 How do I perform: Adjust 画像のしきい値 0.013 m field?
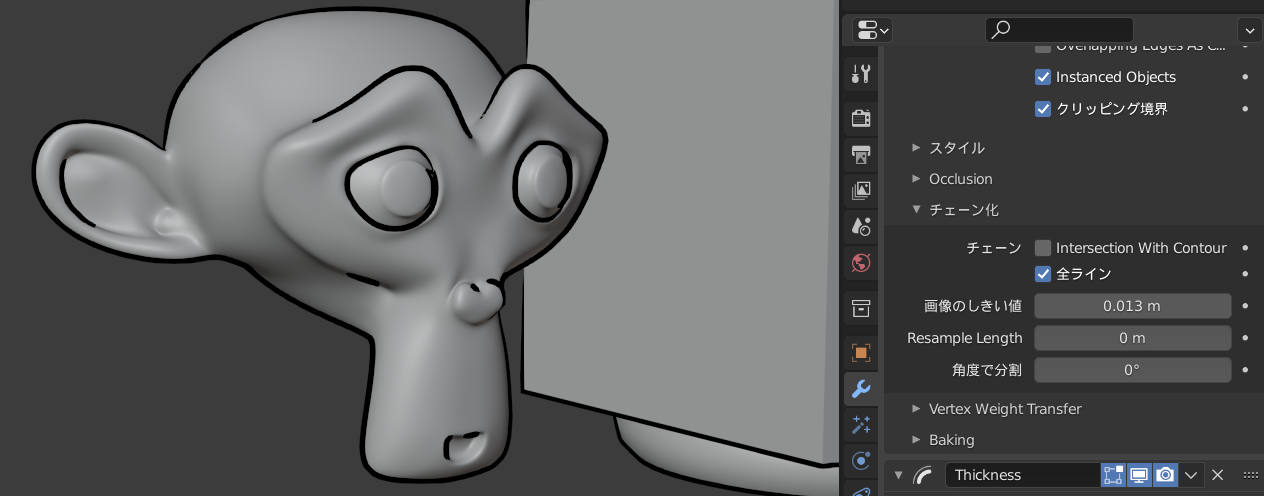click(x=1132, y=306)
